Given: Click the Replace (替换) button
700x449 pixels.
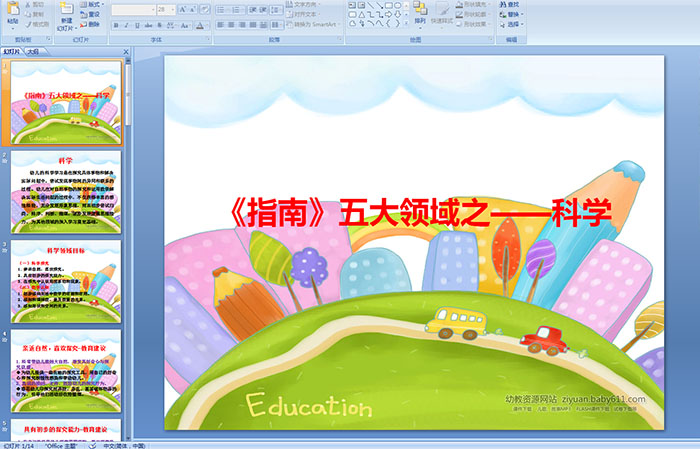Looking at the screenshot, I should [512, 15].
